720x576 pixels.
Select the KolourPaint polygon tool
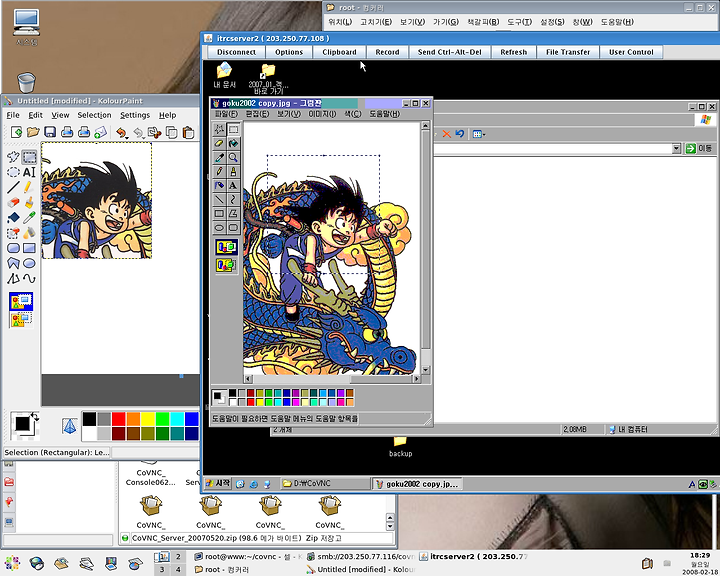13,263
